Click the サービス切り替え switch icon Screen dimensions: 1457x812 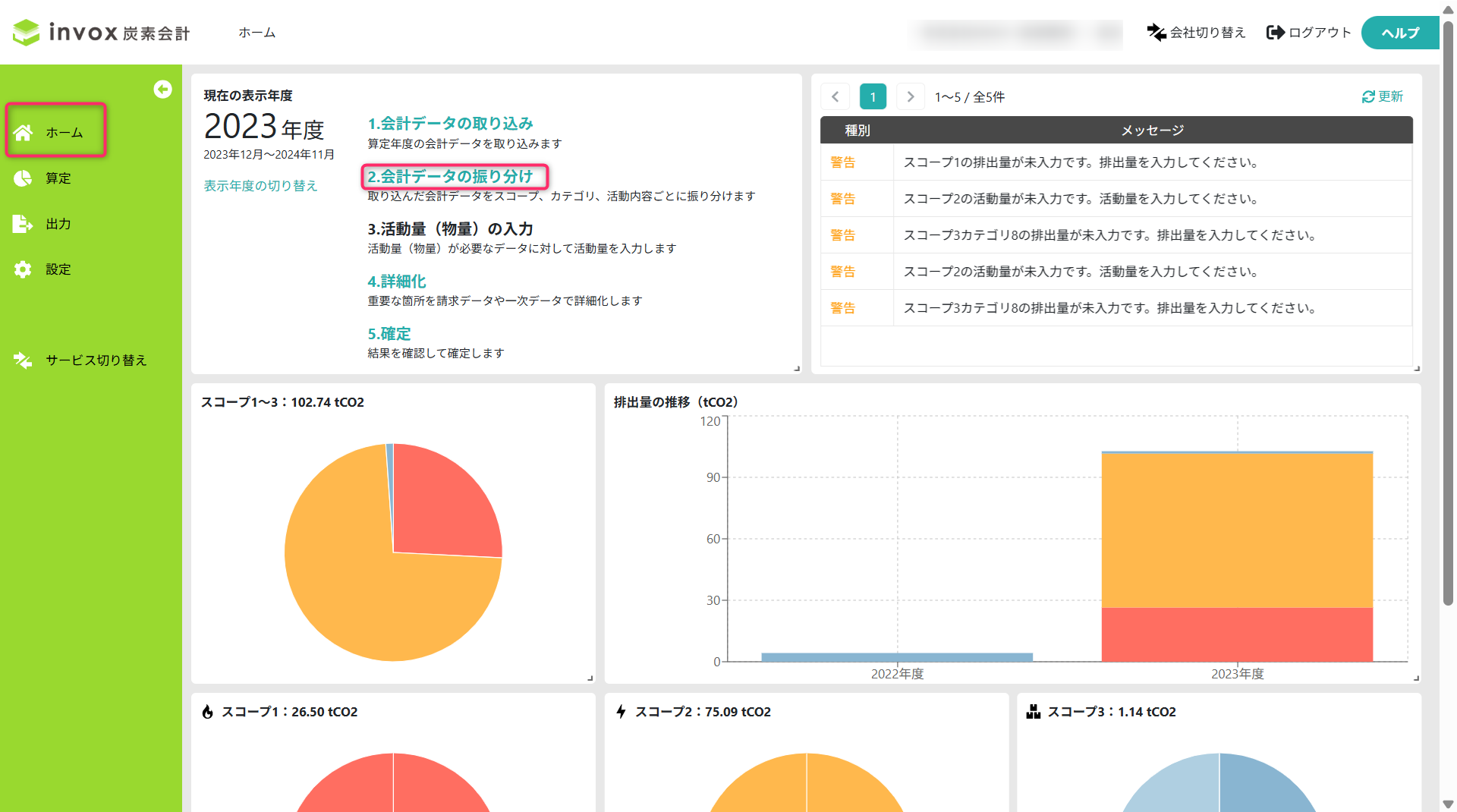pyautogui.click(x=23, y=360)
